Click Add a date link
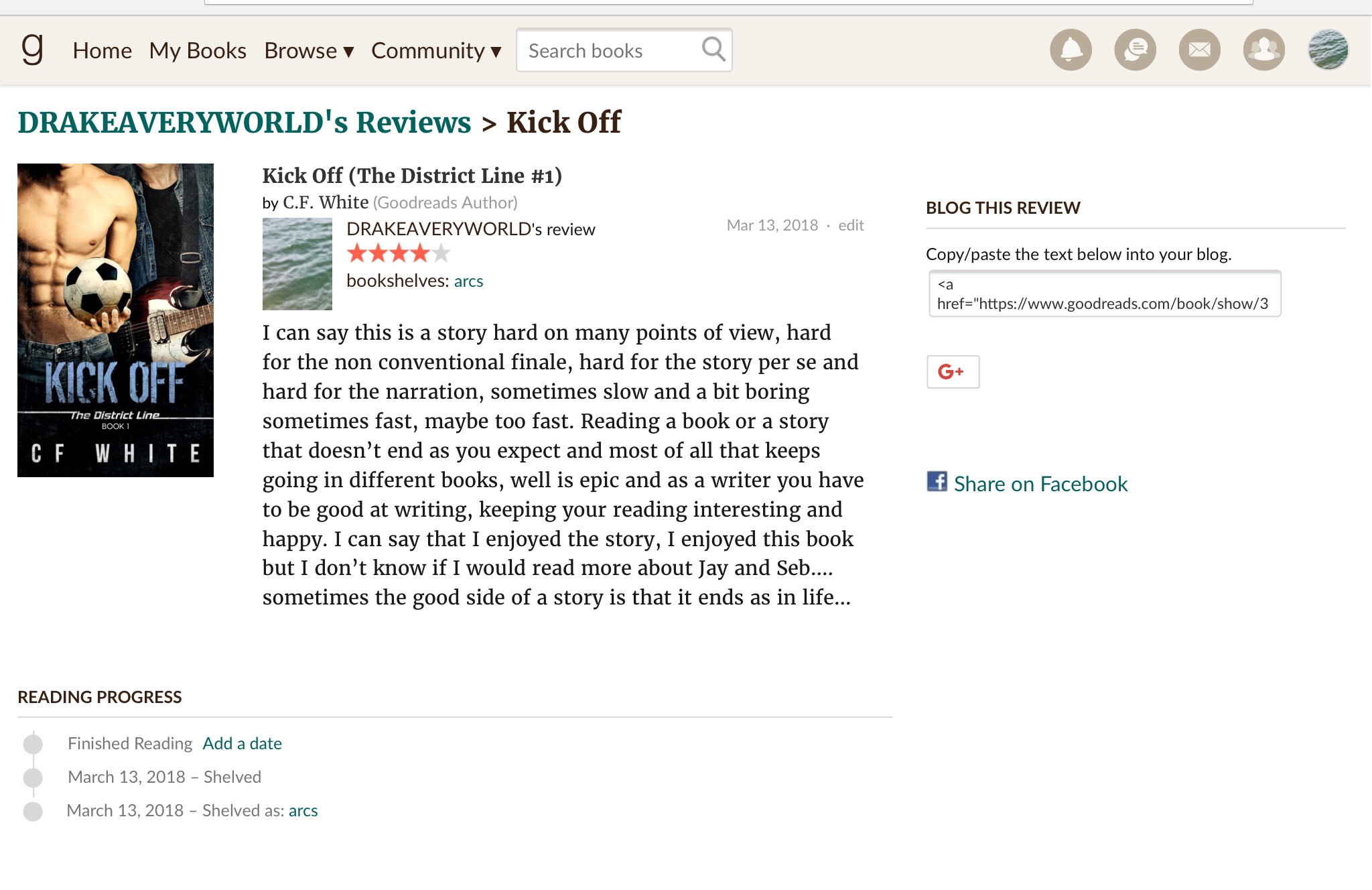The height and width of the screenshot is (890, 1372). pyautogui.click(x=242, y=743)
